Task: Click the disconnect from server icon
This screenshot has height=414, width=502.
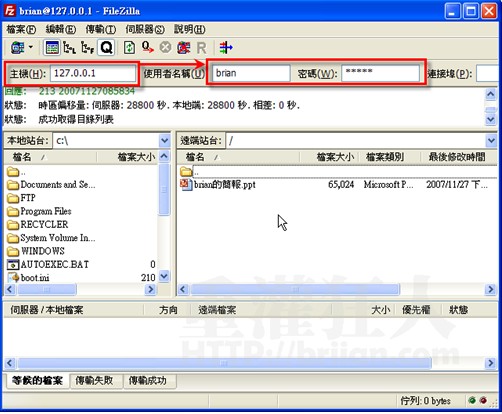Action: [x=184, y=48]
